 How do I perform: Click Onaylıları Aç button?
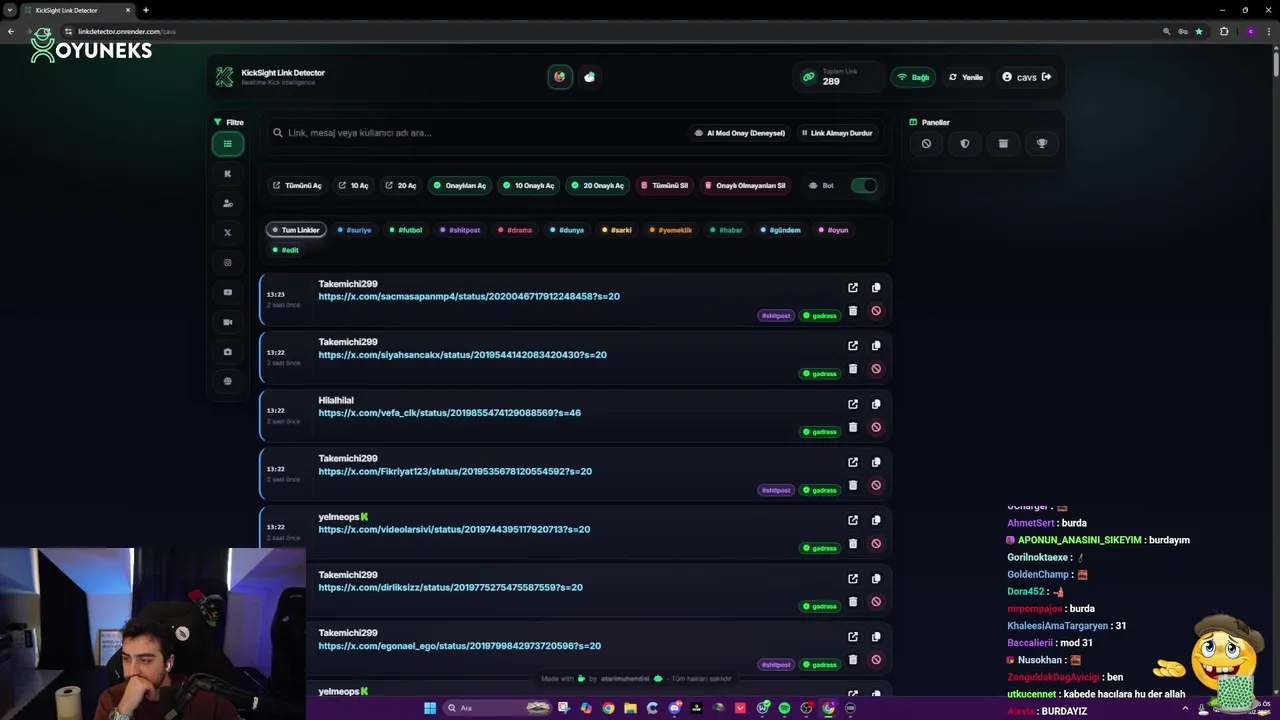[459, 186]
